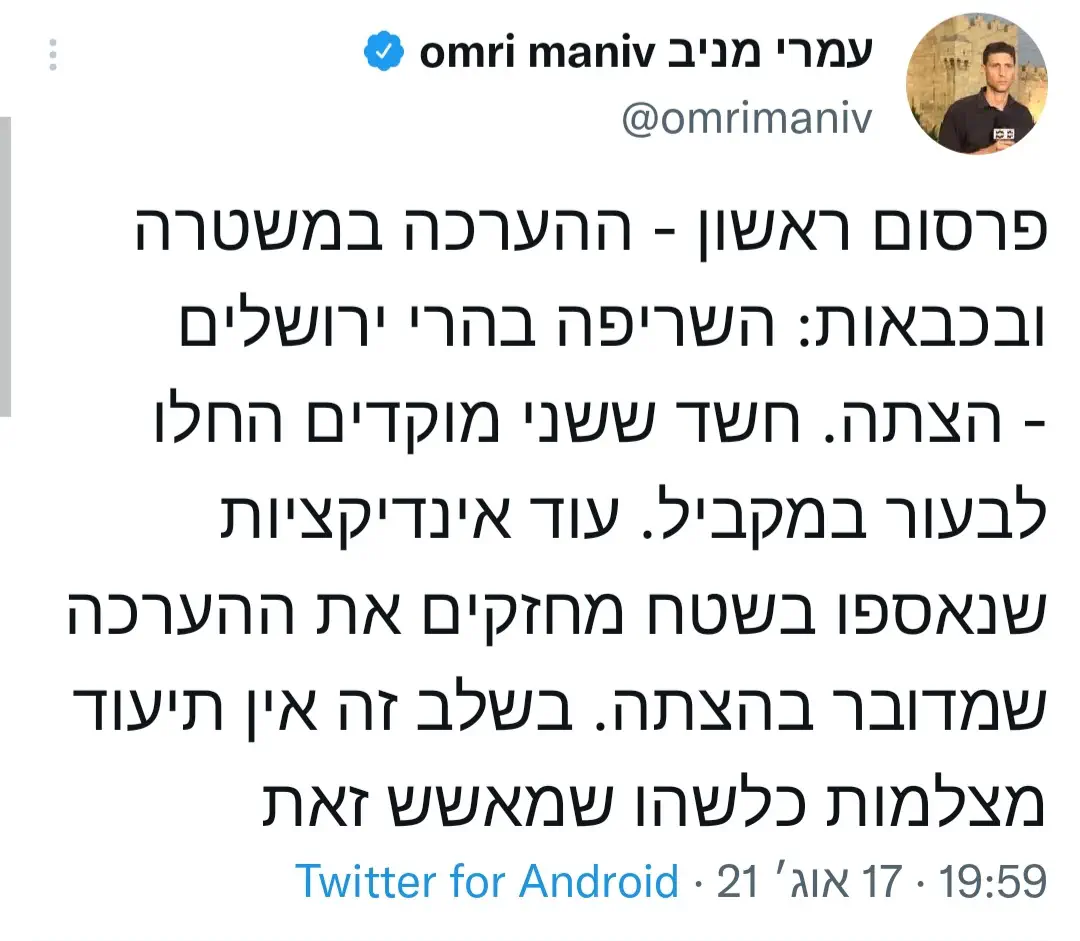Click the gray scrollbar on left edge

[x=5, y=265]
